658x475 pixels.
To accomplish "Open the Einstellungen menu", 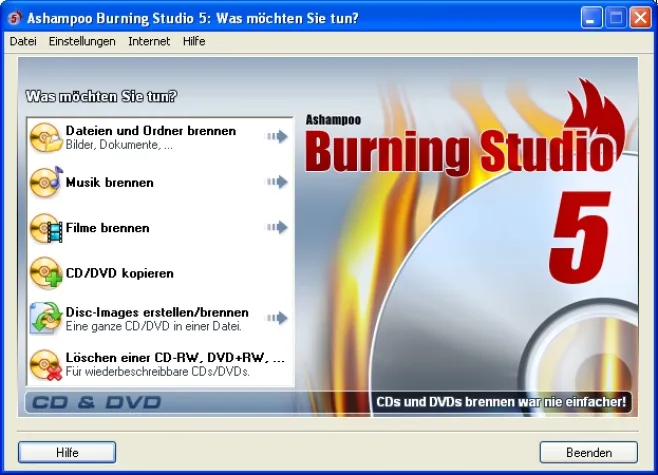I will (82, 41).
